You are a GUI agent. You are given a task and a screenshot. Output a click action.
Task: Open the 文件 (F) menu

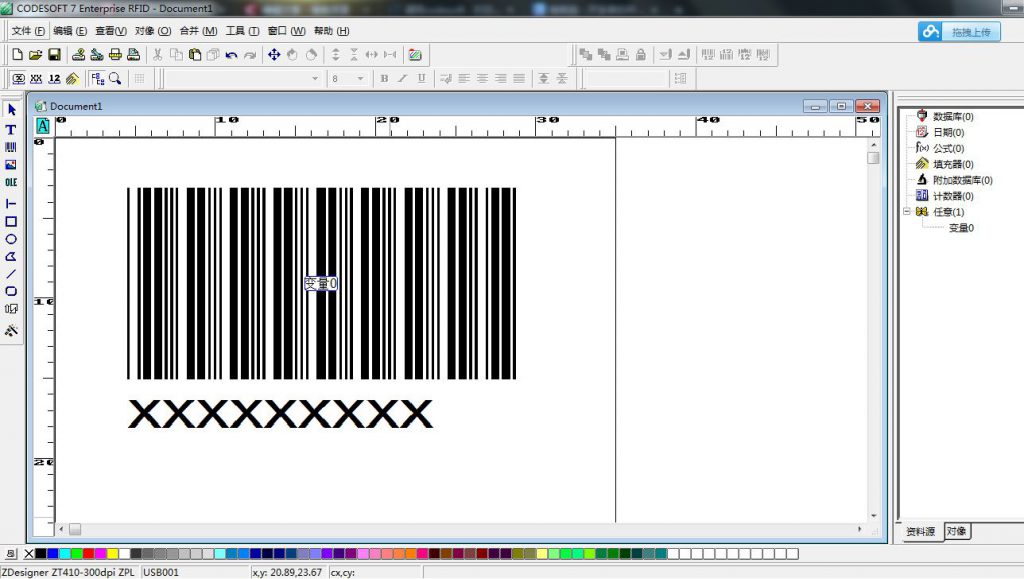click(27, 31)
